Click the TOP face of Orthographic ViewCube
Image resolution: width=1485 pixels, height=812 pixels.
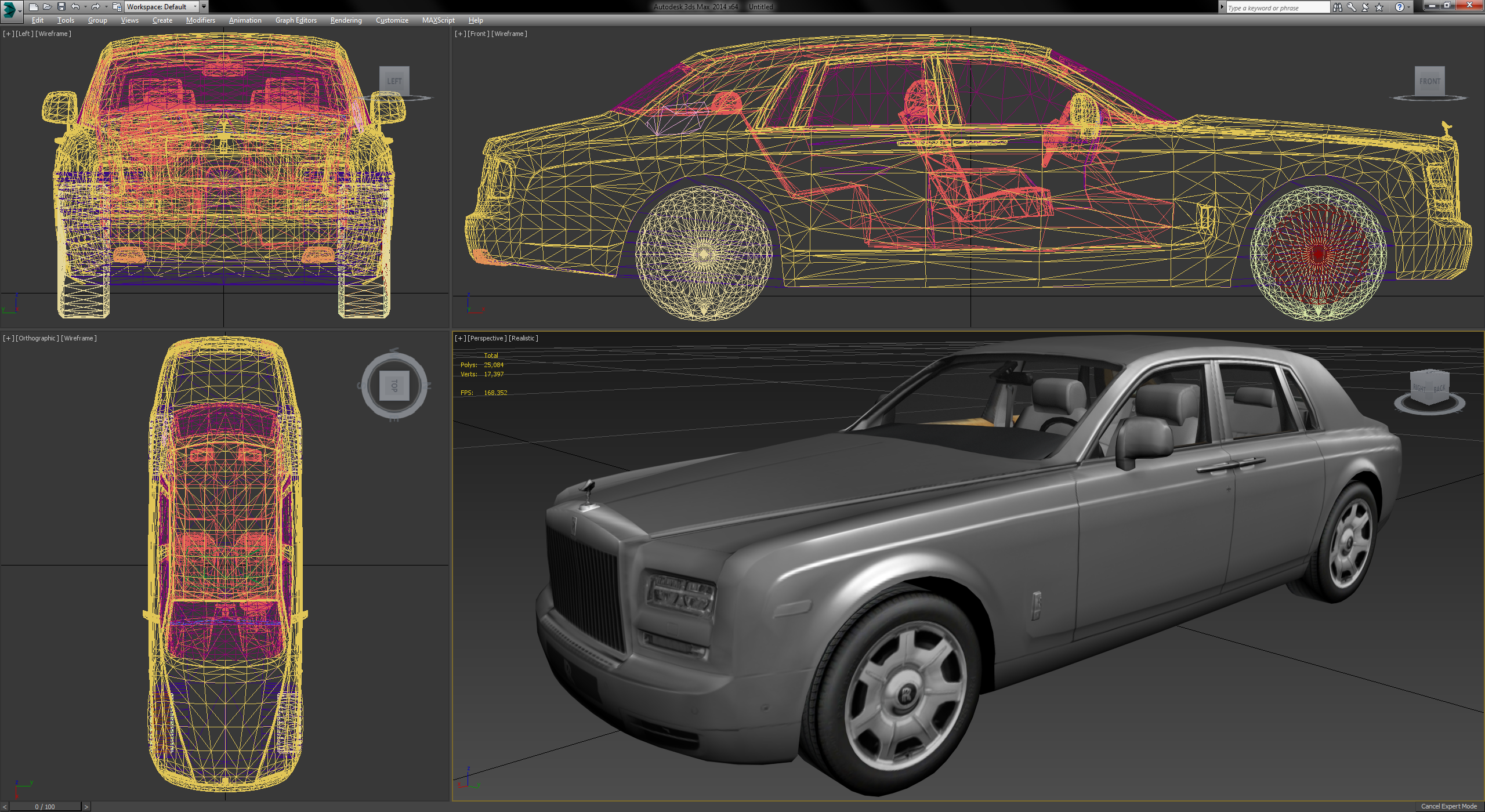pos(394,386)
